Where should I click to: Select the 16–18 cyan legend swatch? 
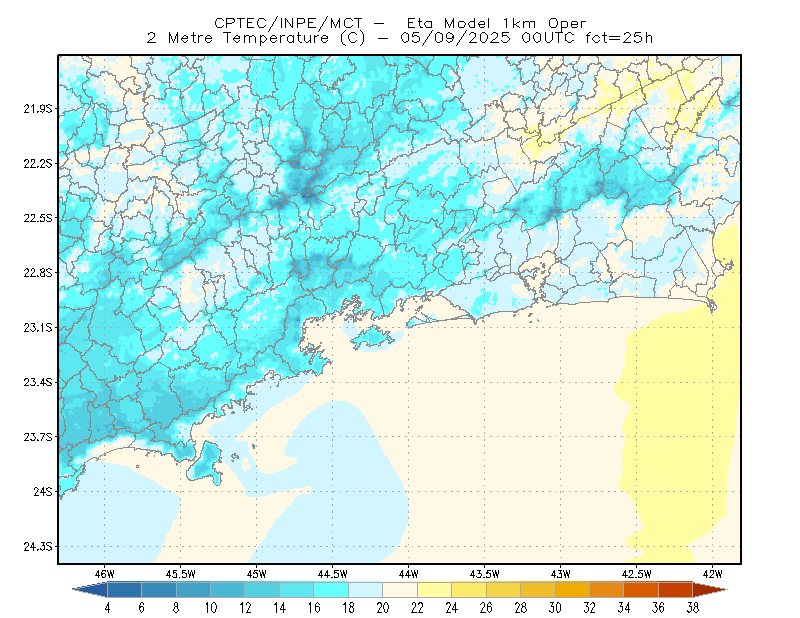coord(331,589)
